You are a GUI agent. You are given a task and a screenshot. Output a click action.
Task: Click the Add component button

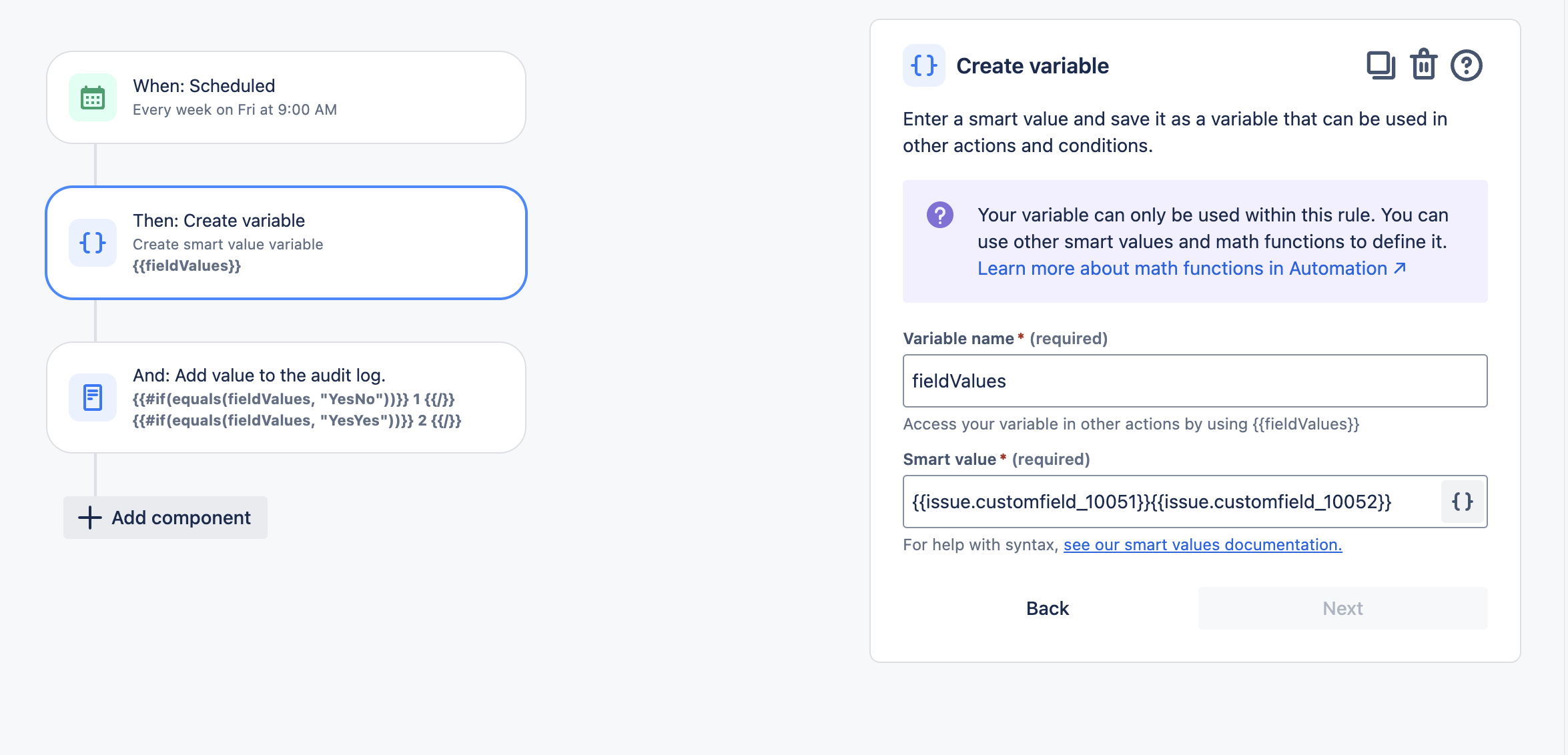[165, 518]
